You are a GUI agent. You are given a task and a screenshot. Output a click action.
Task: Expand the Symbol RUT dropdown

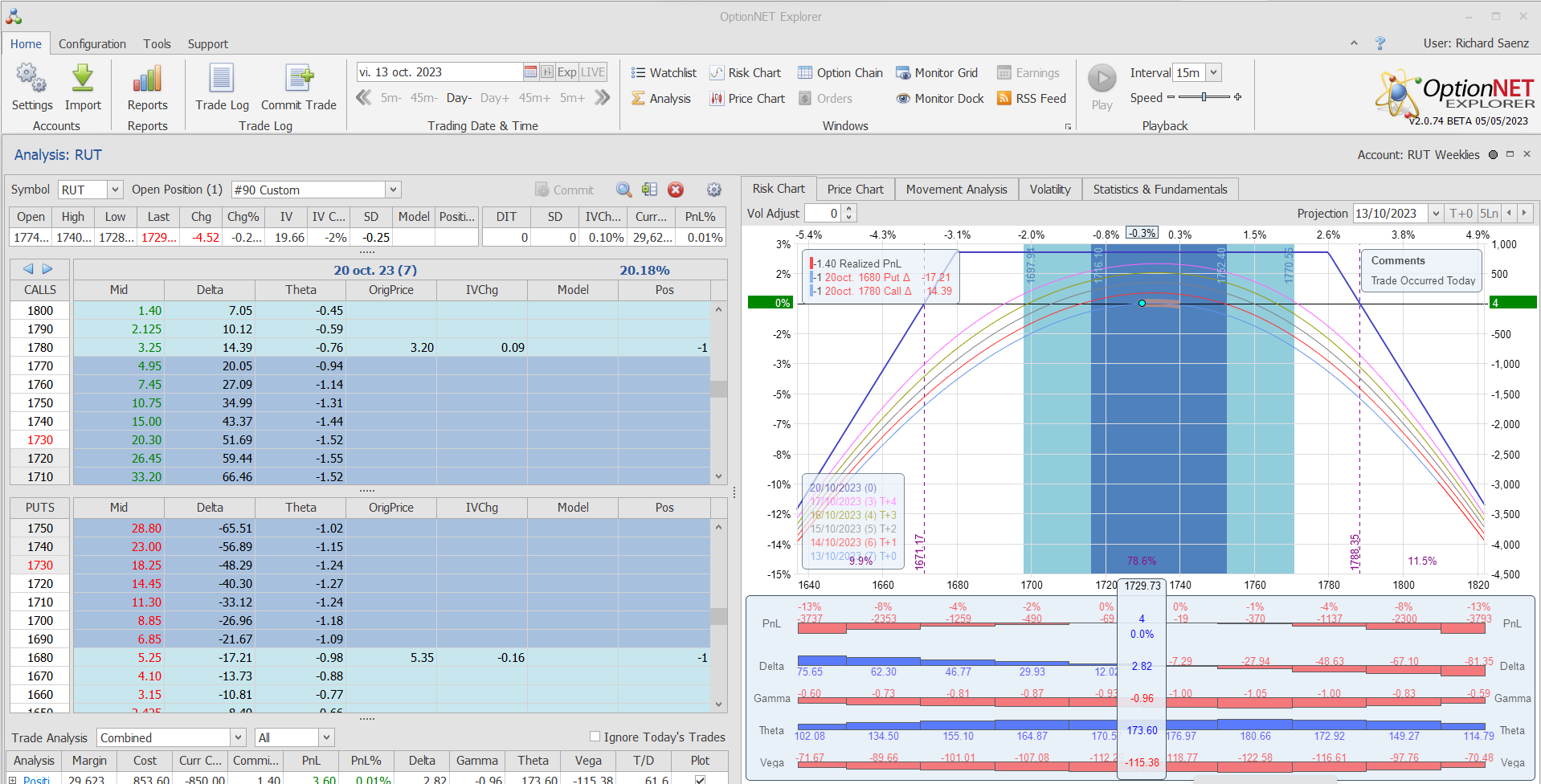(115, 190)
